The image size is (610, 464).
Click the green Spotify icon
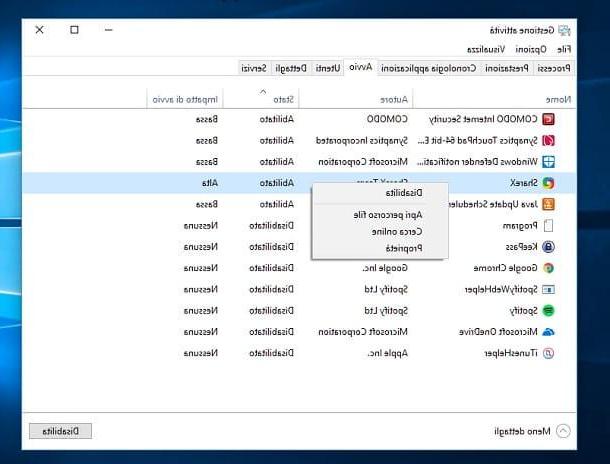548,311
